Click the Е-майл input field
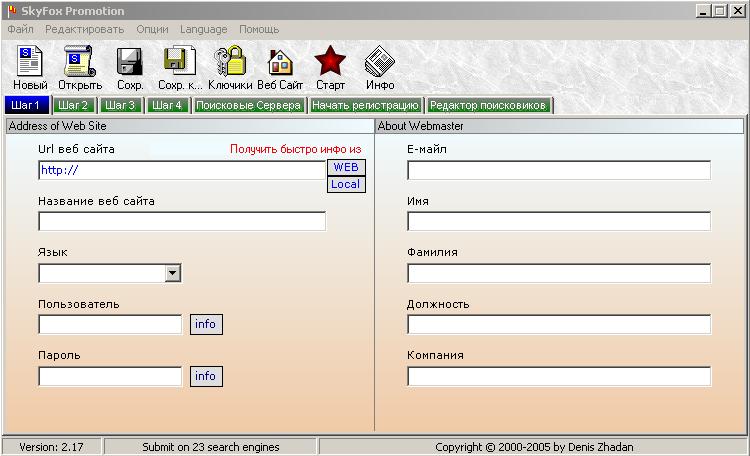 click(x=559, y=170)
